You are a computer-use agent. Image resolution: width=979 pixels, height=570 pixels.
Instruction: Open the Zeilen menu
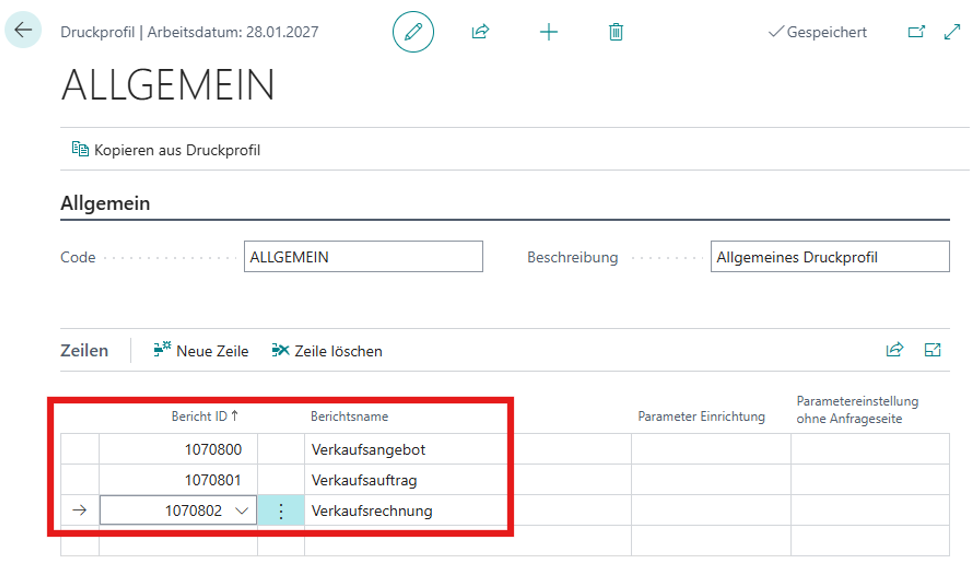tap(85, 351)
